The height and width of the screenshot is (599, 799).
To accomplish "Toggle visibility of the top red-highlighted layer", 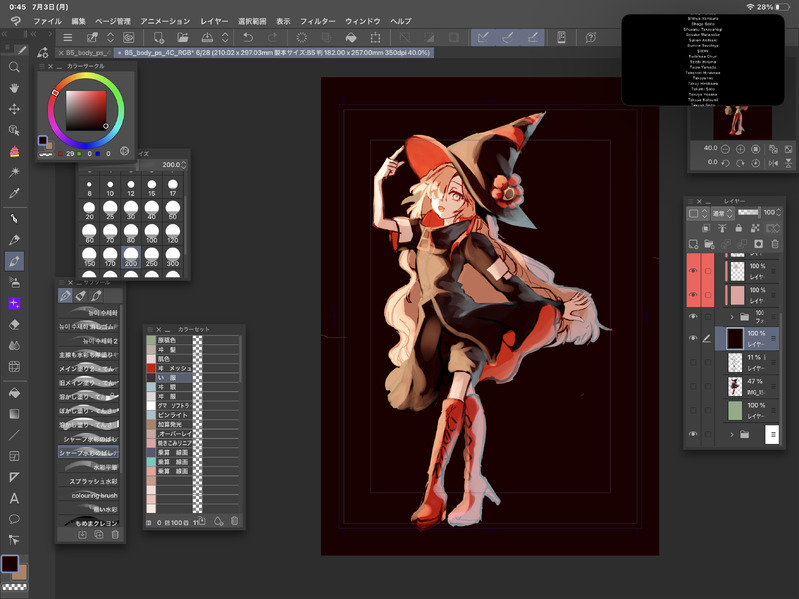I will [693, 271].
